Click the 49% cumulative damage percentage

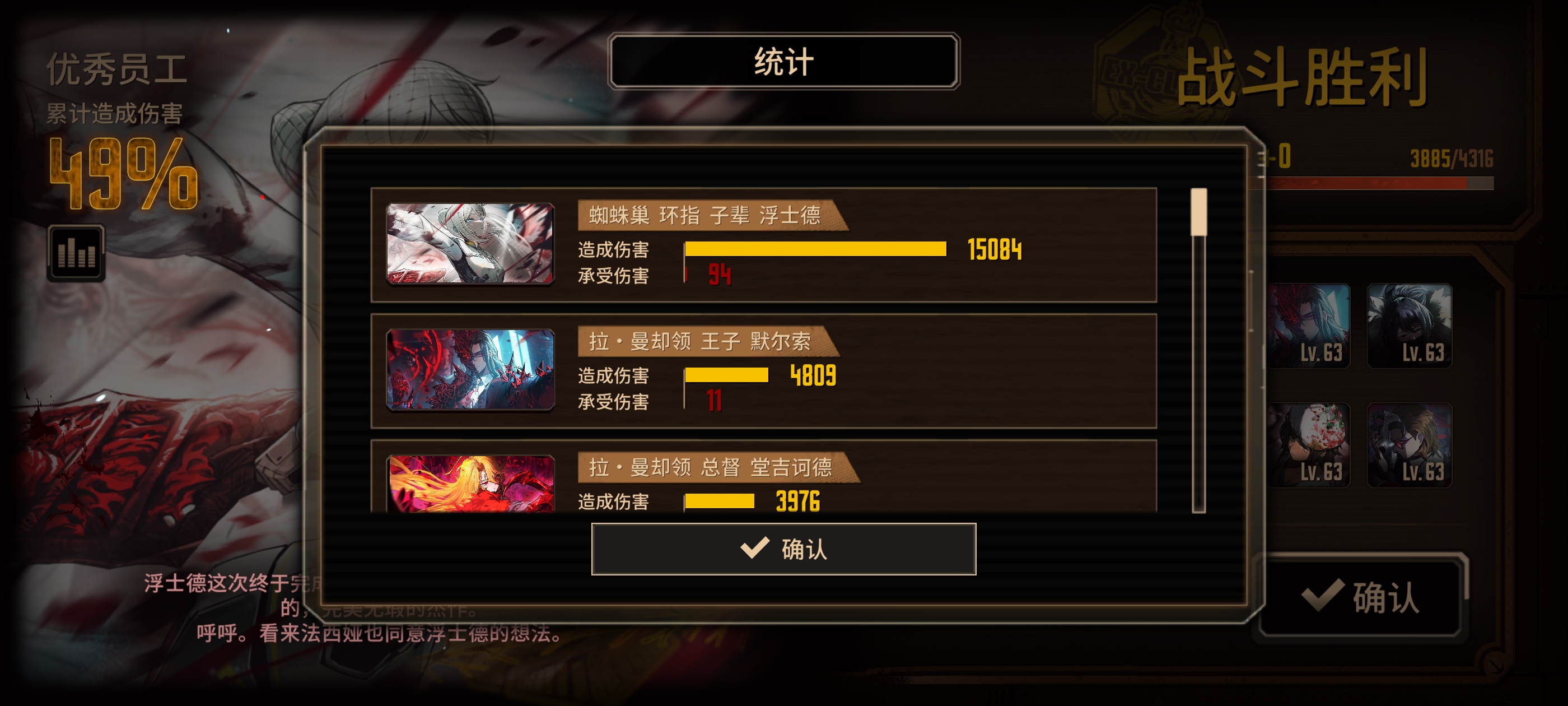tap(124, 174)
